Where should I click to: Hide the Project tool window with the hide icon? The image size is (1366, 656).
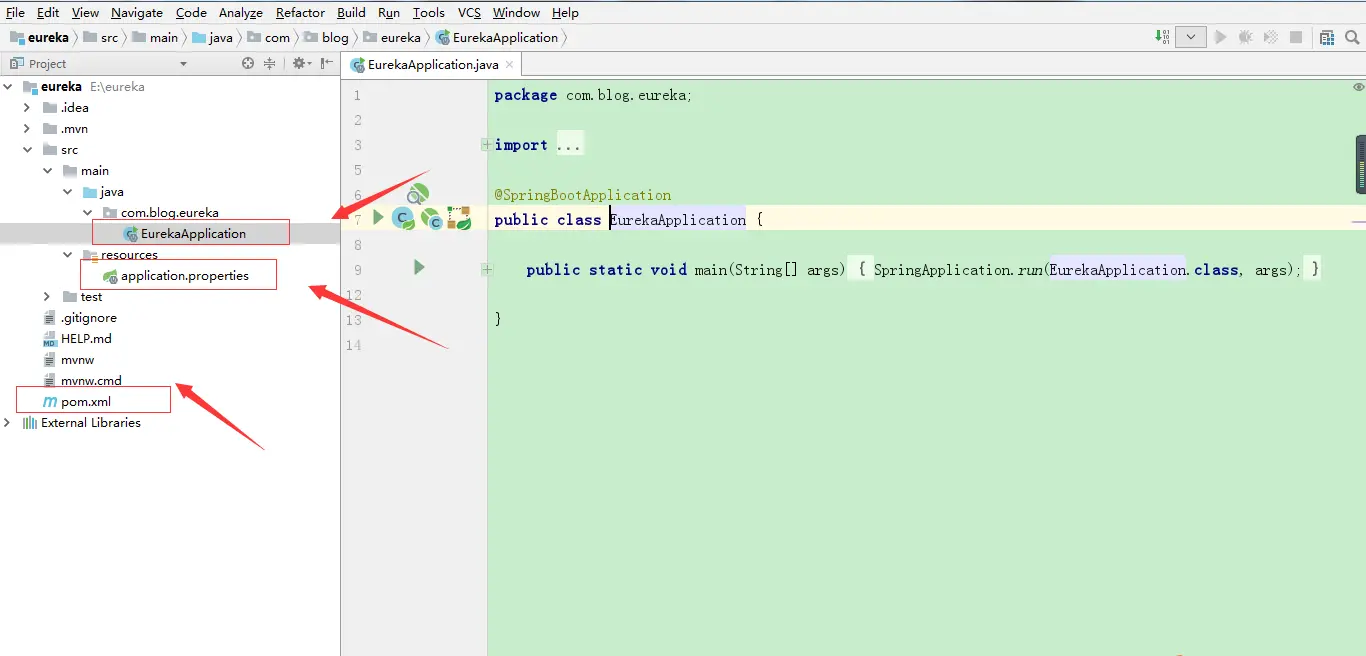(327, 63)
